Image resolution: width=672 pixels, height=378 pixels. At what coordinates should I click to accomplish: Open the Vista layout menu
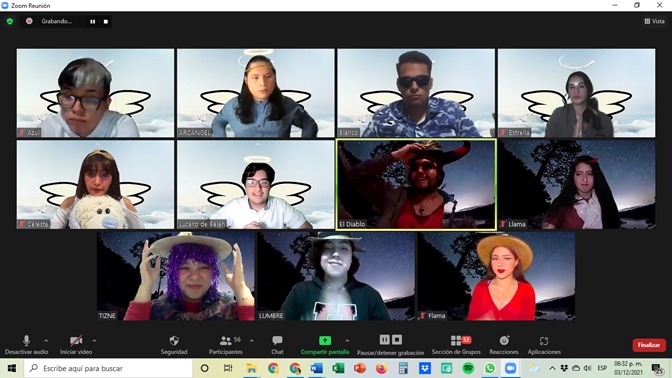point(654,21)
